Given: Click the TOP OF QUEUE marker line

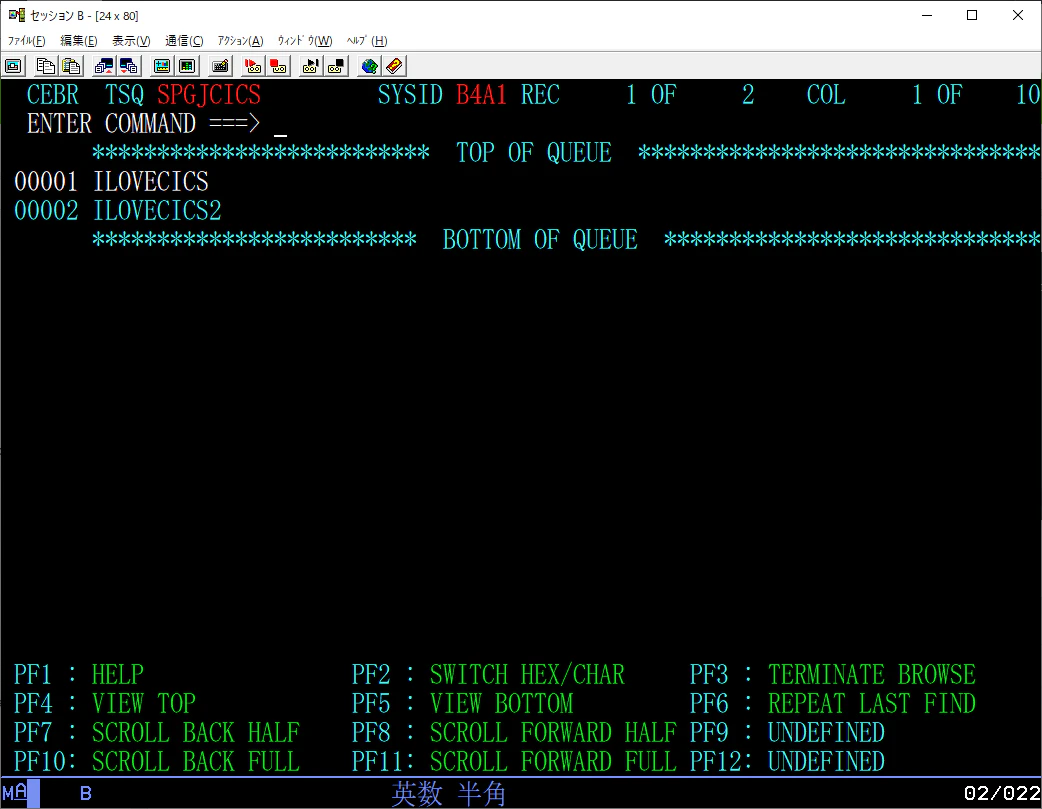Looking at the screenshot, I should [566, 153].
